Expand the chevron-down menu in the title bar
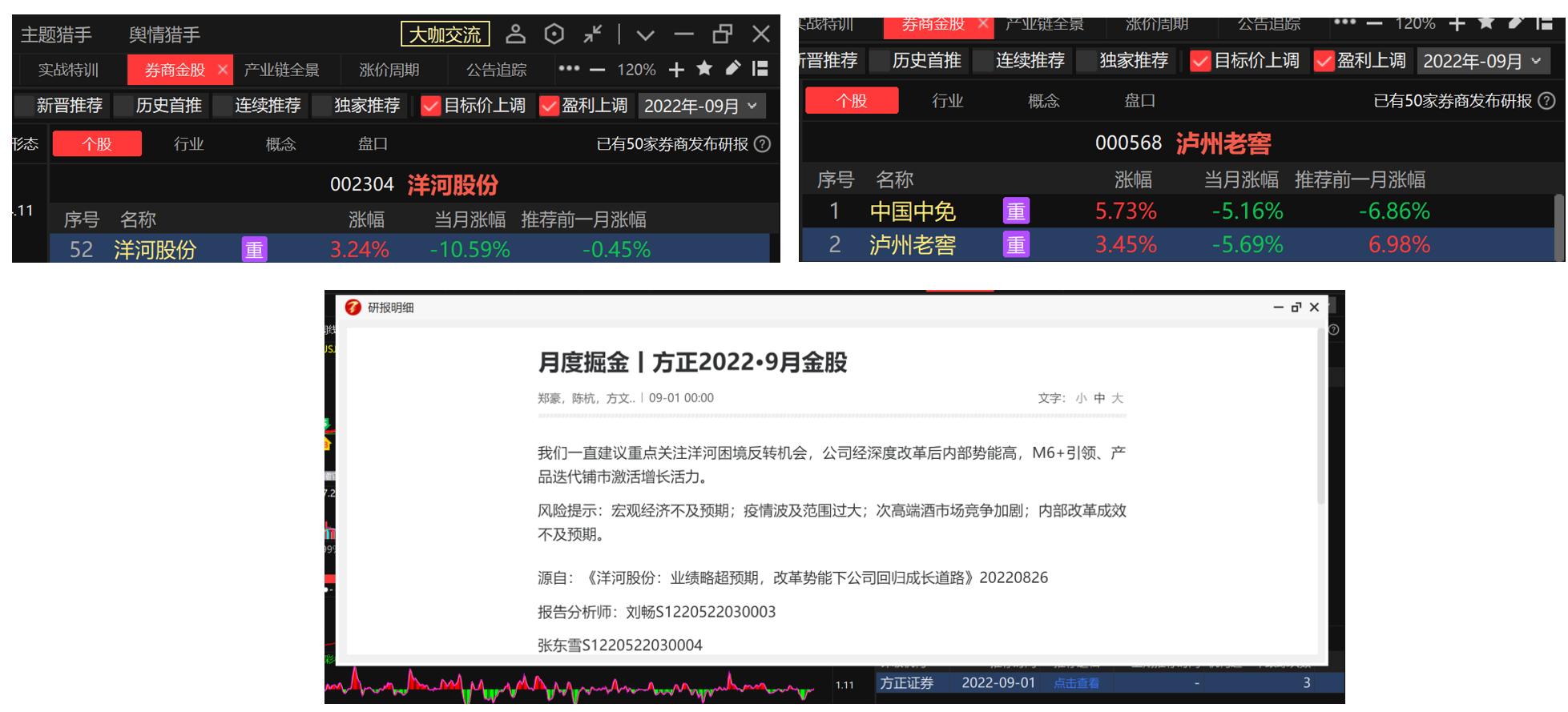Screen dimensions: 1568x712 (646, 35)
